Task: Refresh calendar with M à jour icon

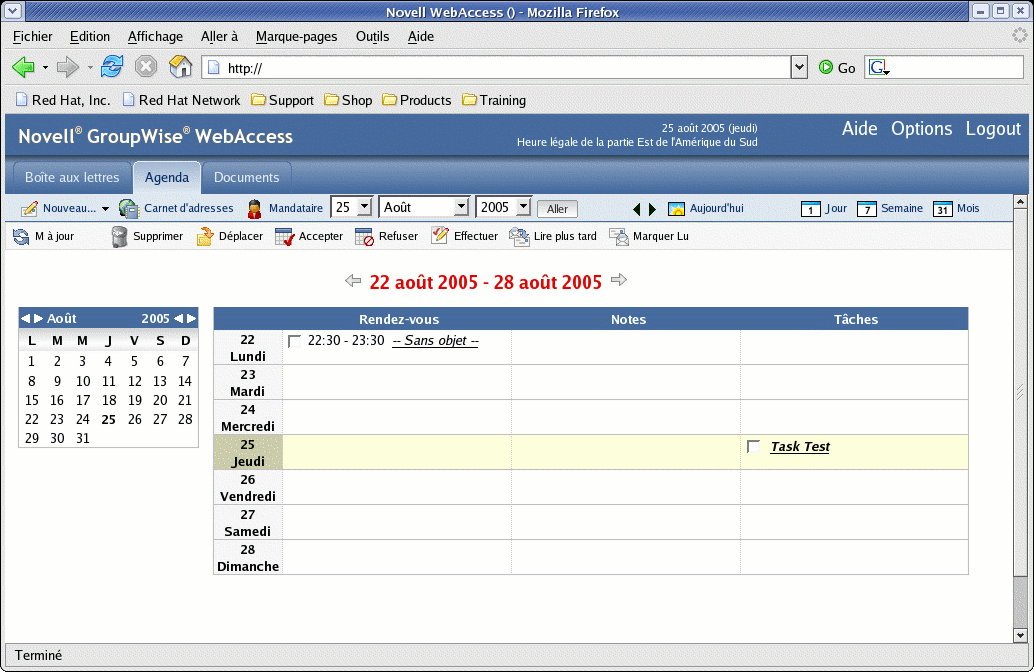Action: coord(21,236)
